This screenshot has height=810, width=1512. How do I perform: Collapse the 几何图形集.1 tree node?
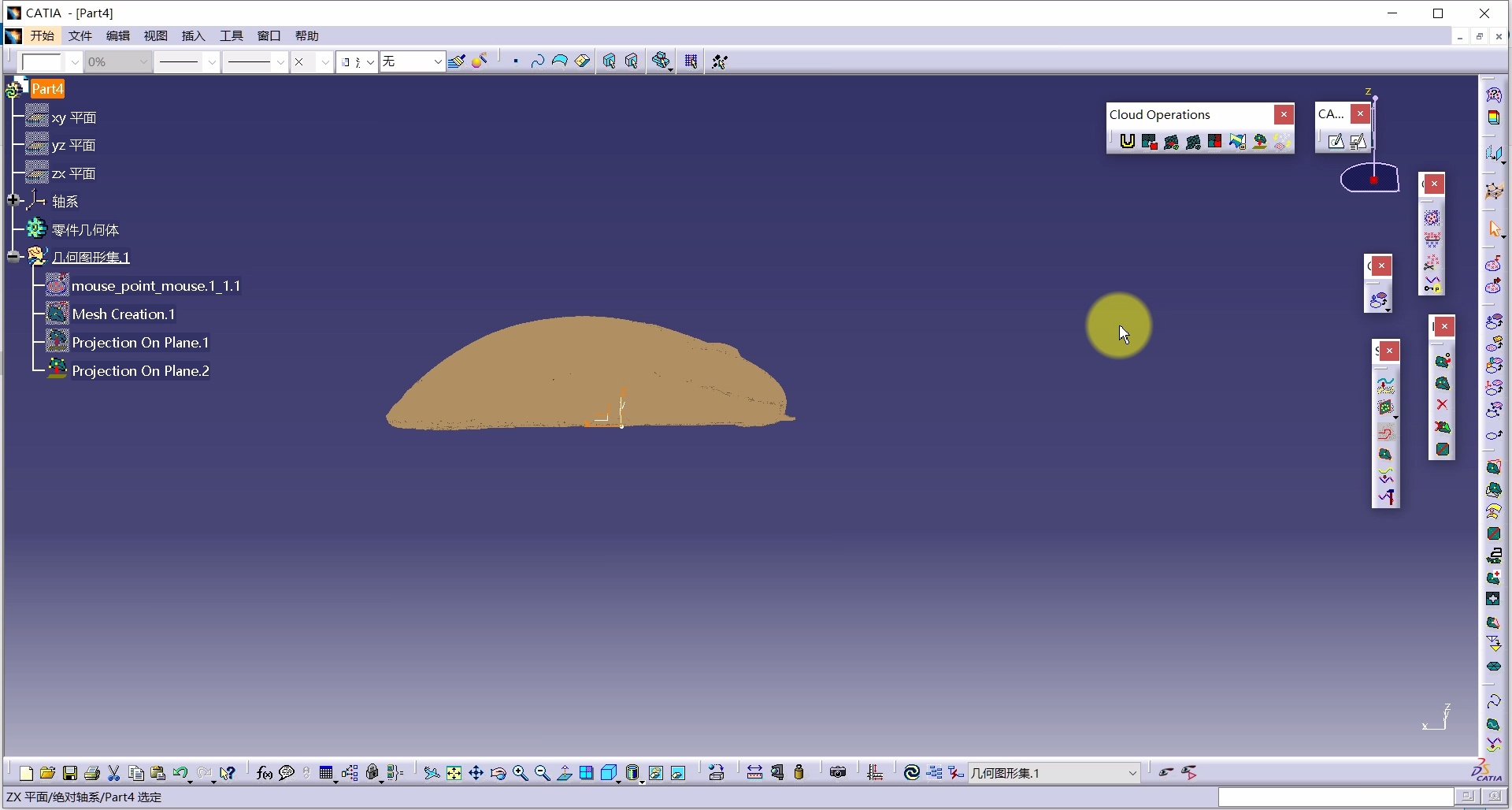tap(13, 257)
